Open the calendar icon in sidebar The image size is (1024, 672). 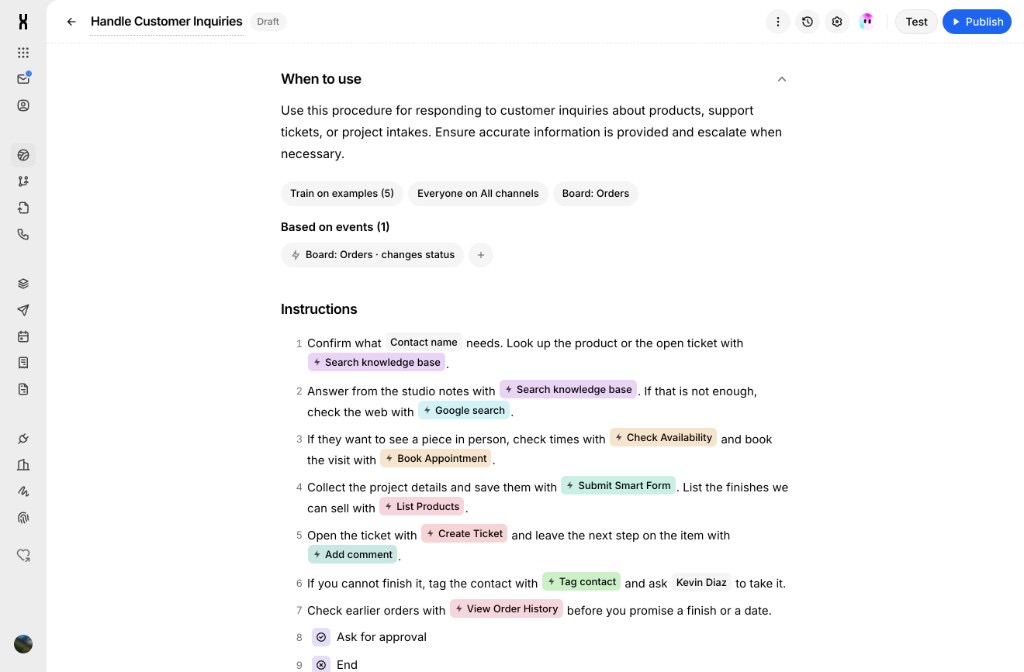click(x=23, y=336)
